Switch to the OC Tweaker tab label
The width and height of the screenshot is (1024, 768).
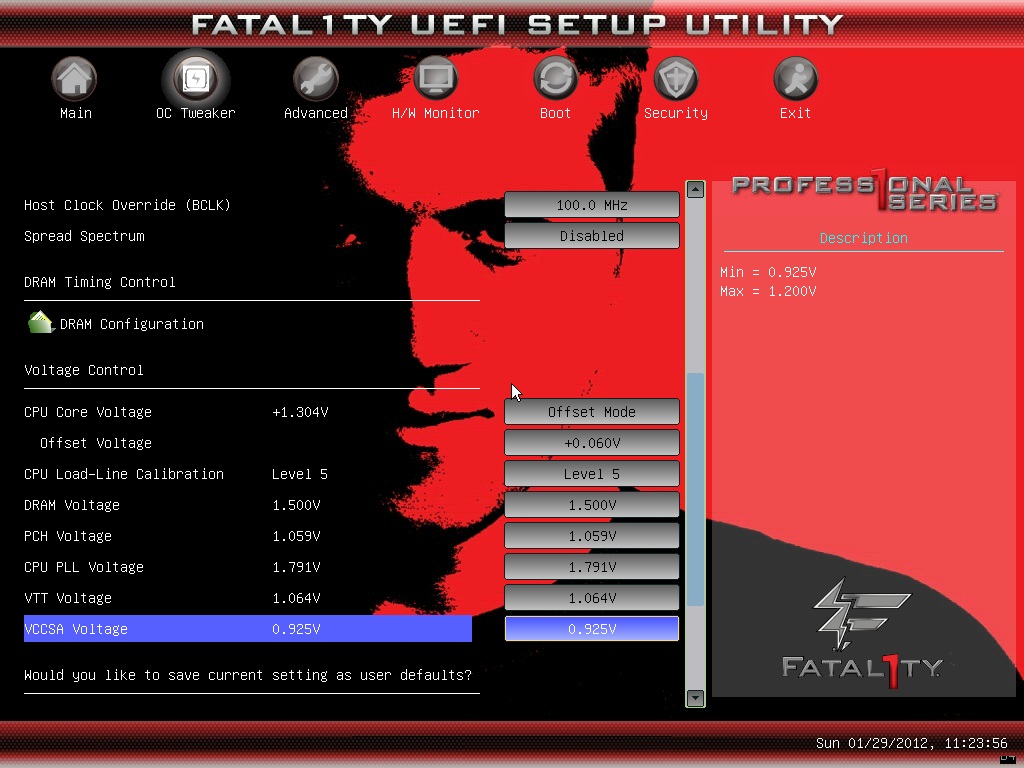[x=195, y=113]
